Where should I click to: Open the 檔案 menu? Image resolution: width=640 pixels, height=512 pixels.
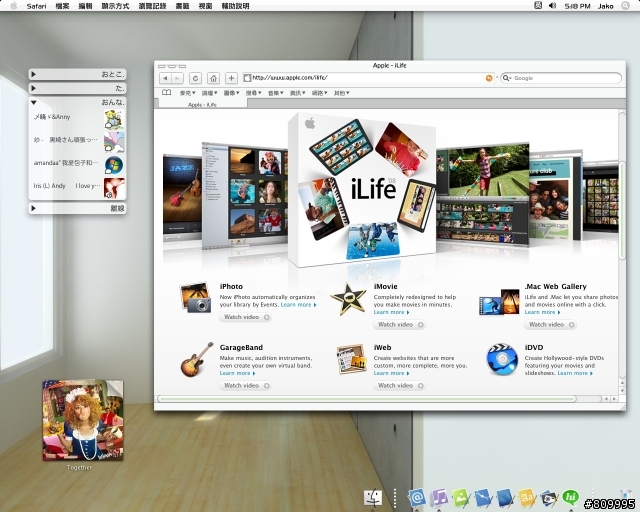pyautogui.click(x=62, y=6)
